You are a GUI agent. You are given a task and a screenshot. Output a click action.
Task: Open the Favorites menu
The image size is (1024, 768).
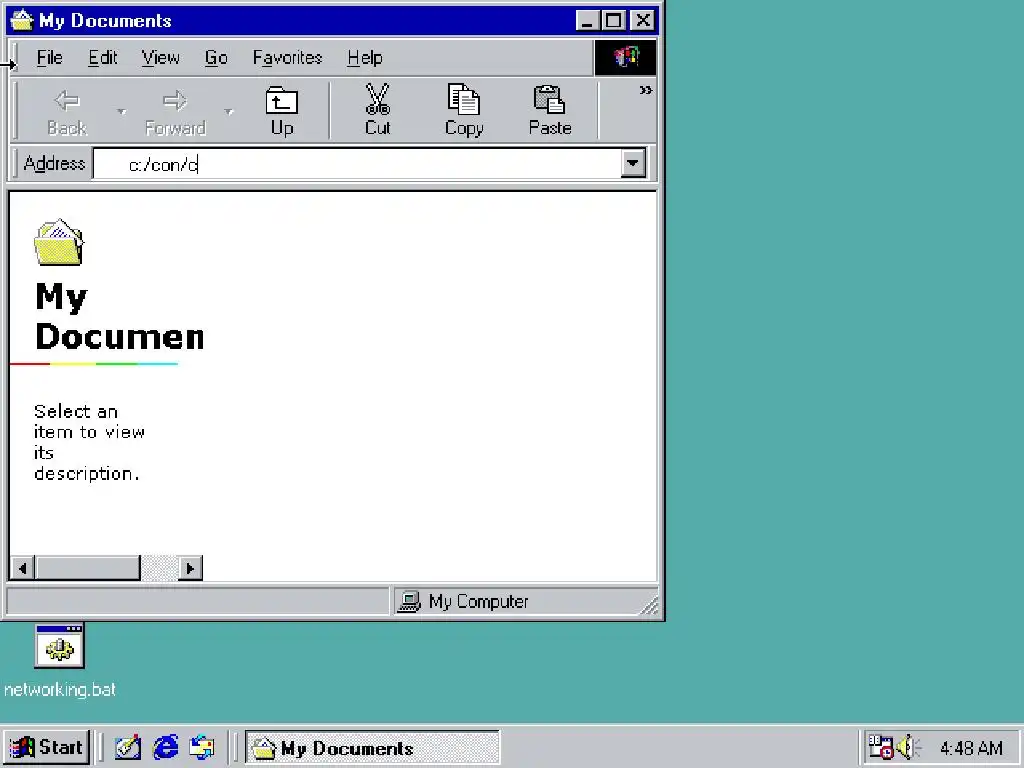(287, 58)
